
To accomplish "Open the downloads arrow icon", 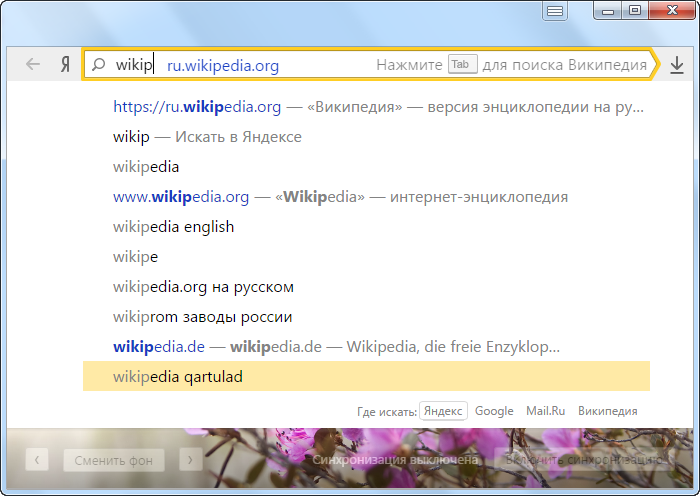I will pyautogui.click(x=677, y=65).
